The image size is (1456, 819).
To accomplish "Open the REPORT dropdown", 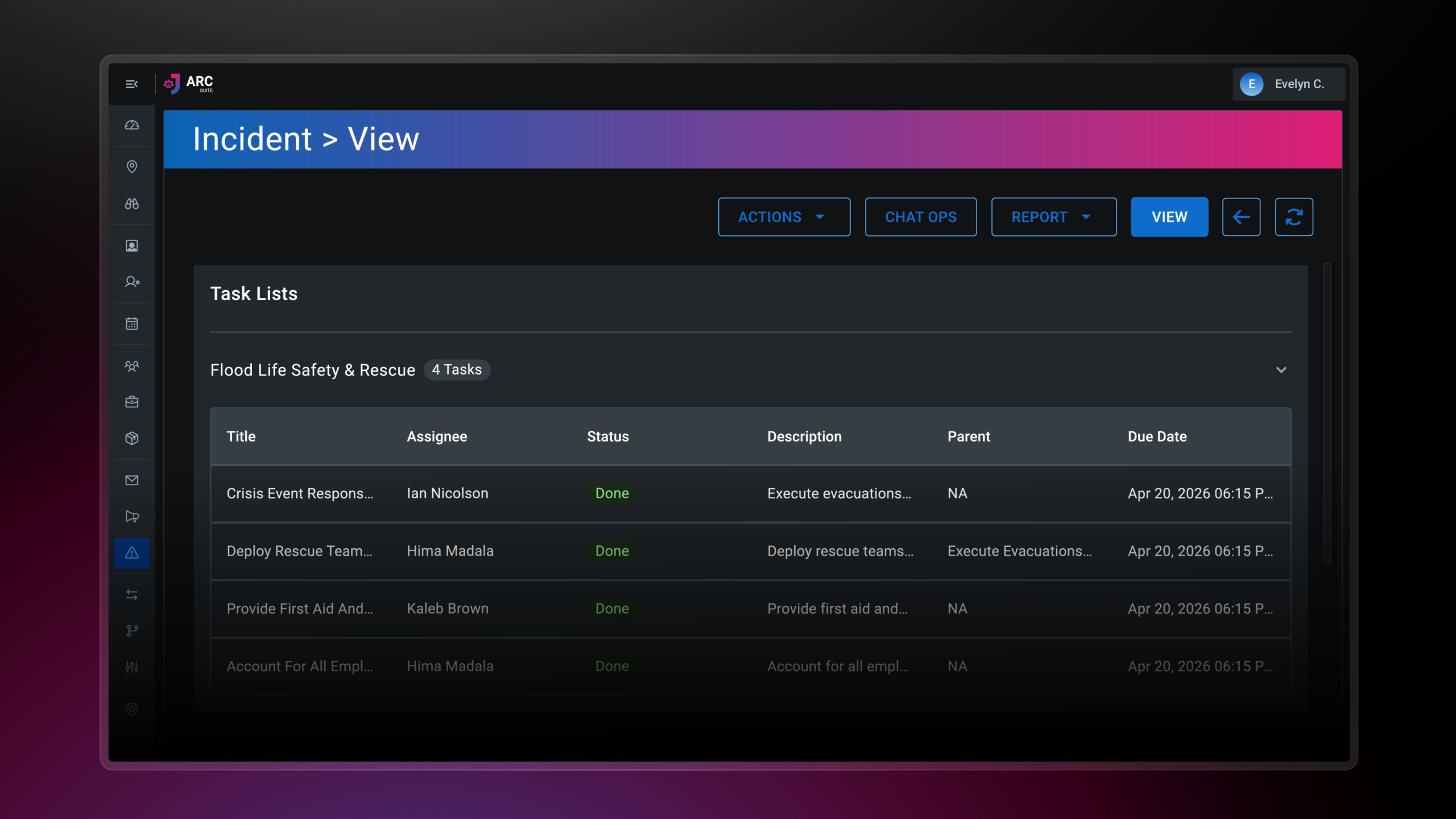I will (1054, 217).
